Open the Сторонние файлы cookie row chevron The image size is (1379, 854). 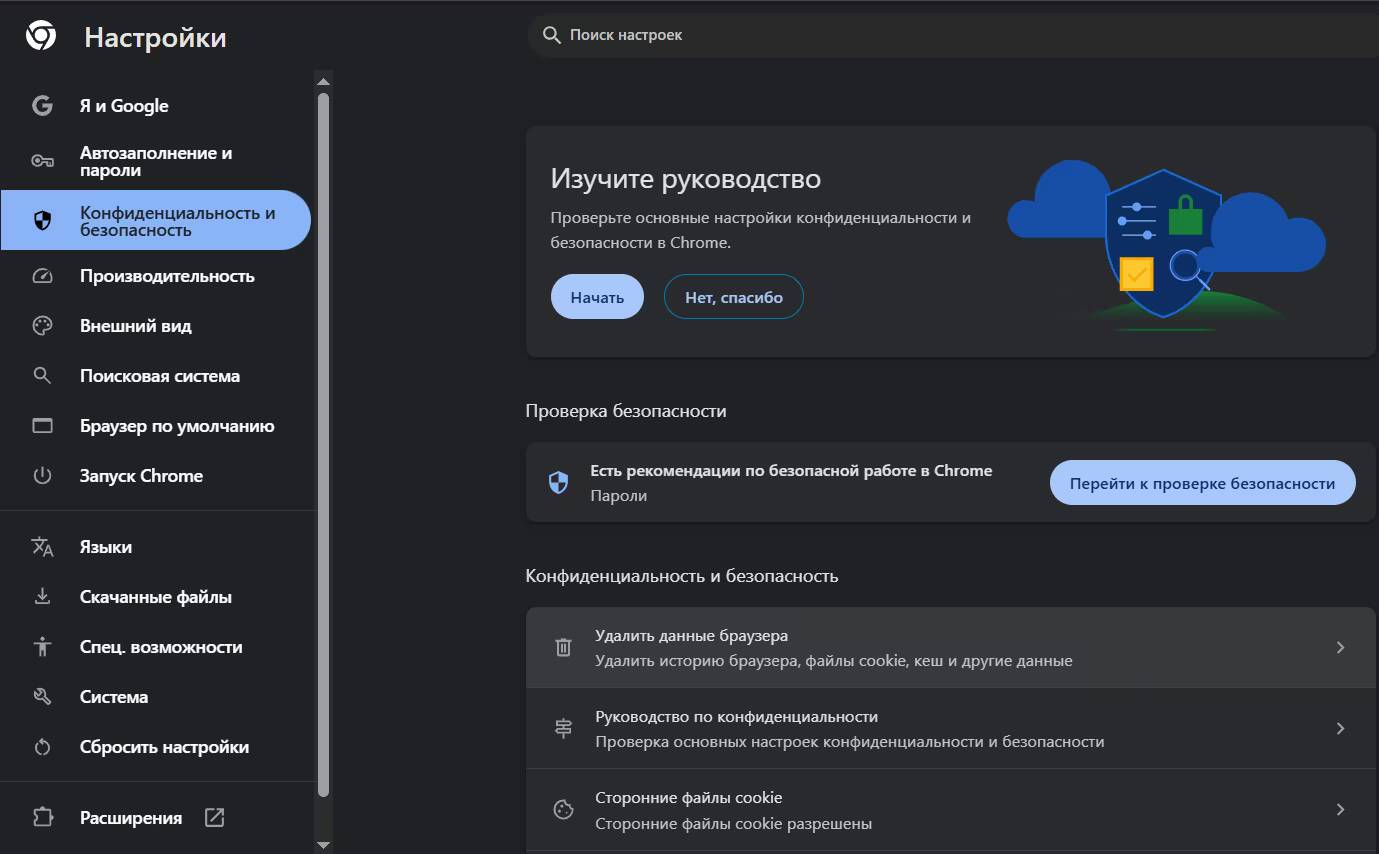(1341, 810)
